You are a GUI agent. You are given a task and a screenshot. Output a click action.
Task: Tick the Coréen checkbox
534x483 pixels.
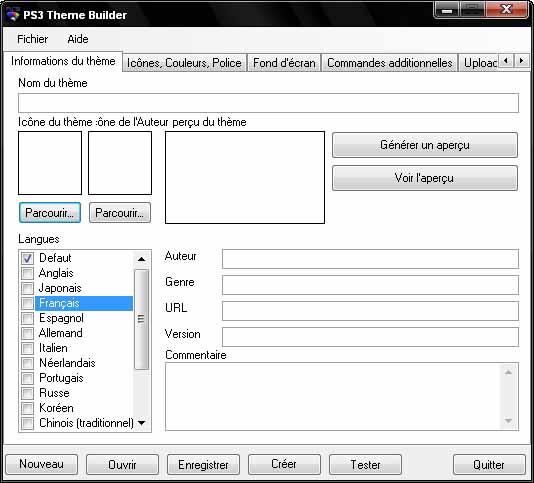click(28, 408)
